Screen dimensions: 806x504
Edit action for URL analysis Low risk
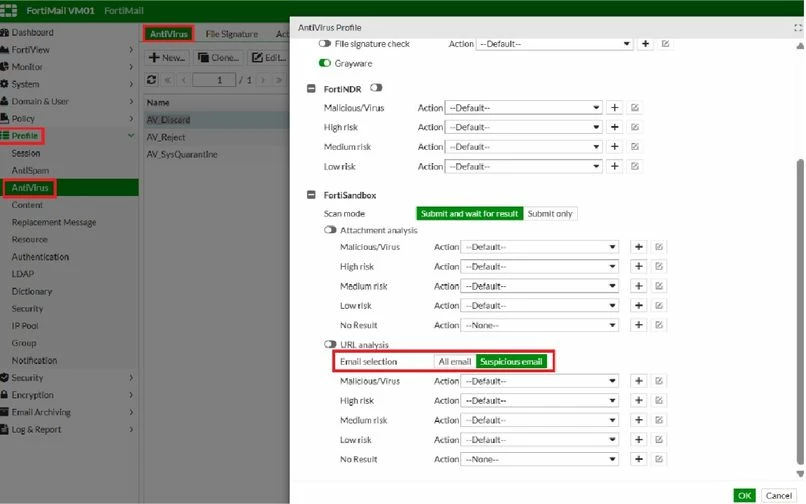pos(658,440)
